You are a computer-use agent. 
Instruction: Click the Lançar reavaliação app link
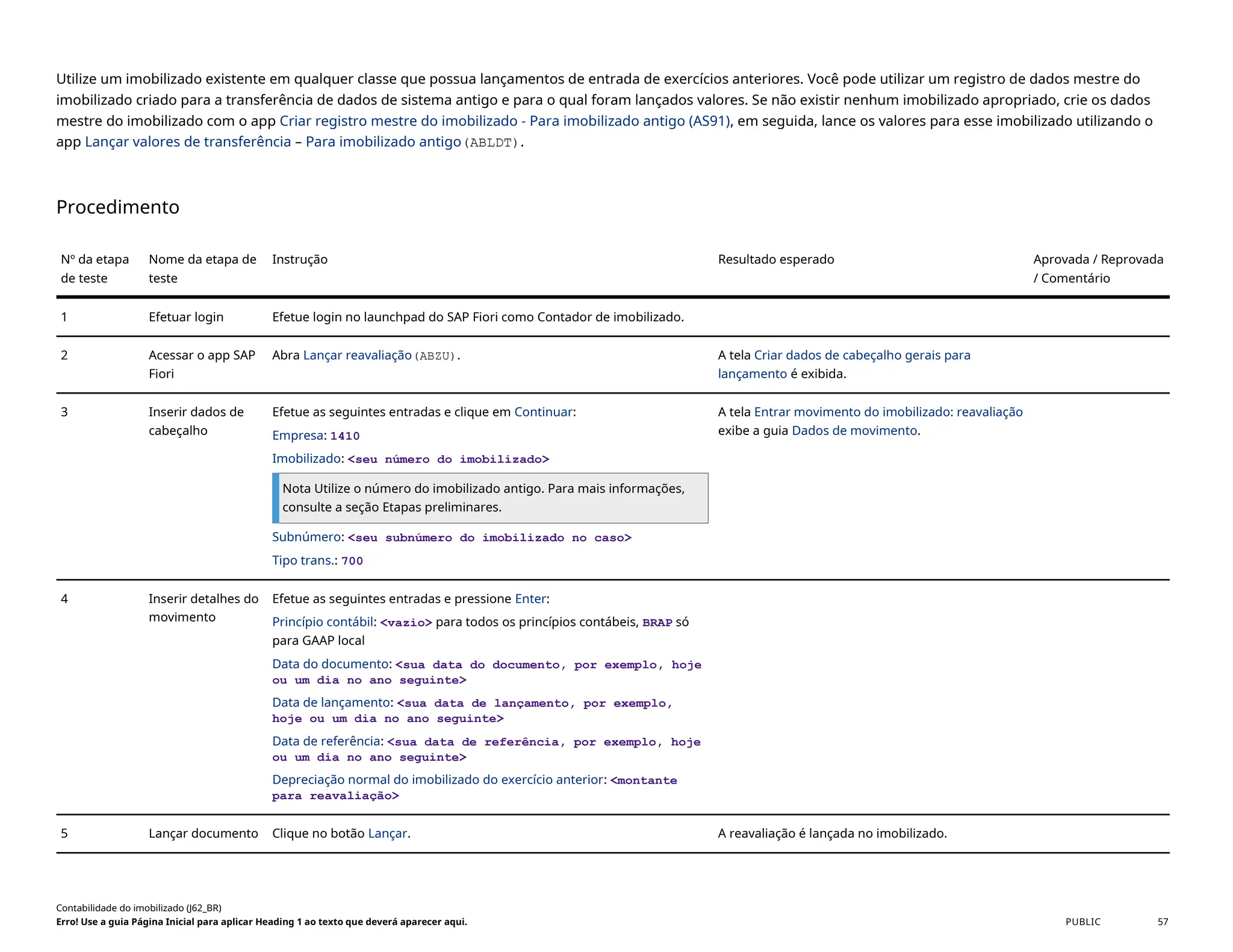click(357, 355)
